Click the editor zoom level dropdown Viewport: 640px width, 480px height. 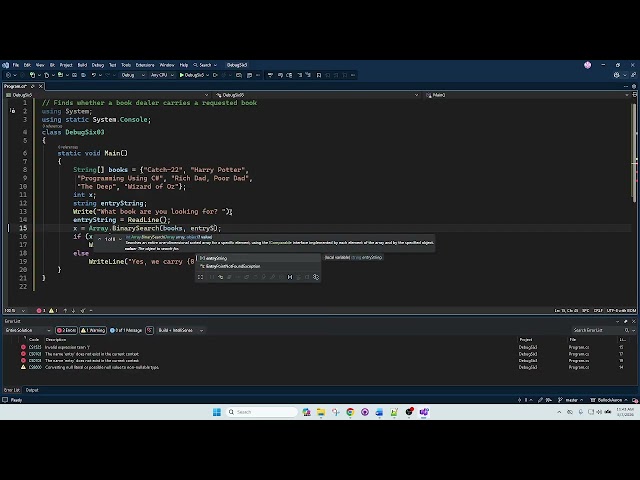(x=15, y=311)
